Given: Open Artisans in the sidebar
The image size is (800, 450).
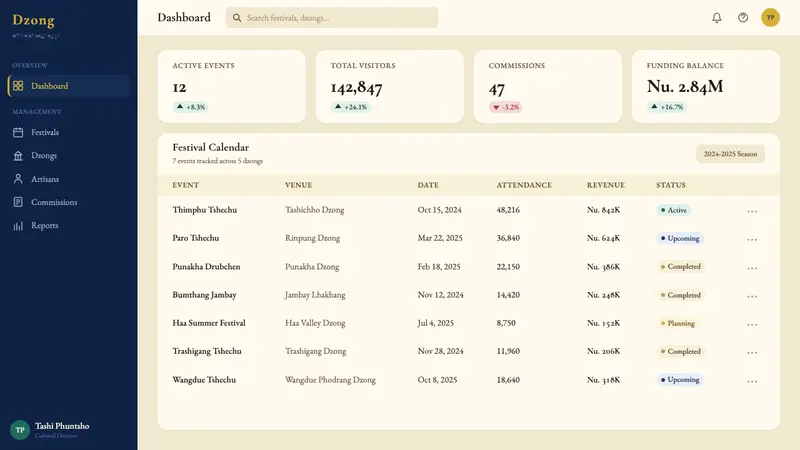Looking at the screenshot, I should click(x=69, y=179).
